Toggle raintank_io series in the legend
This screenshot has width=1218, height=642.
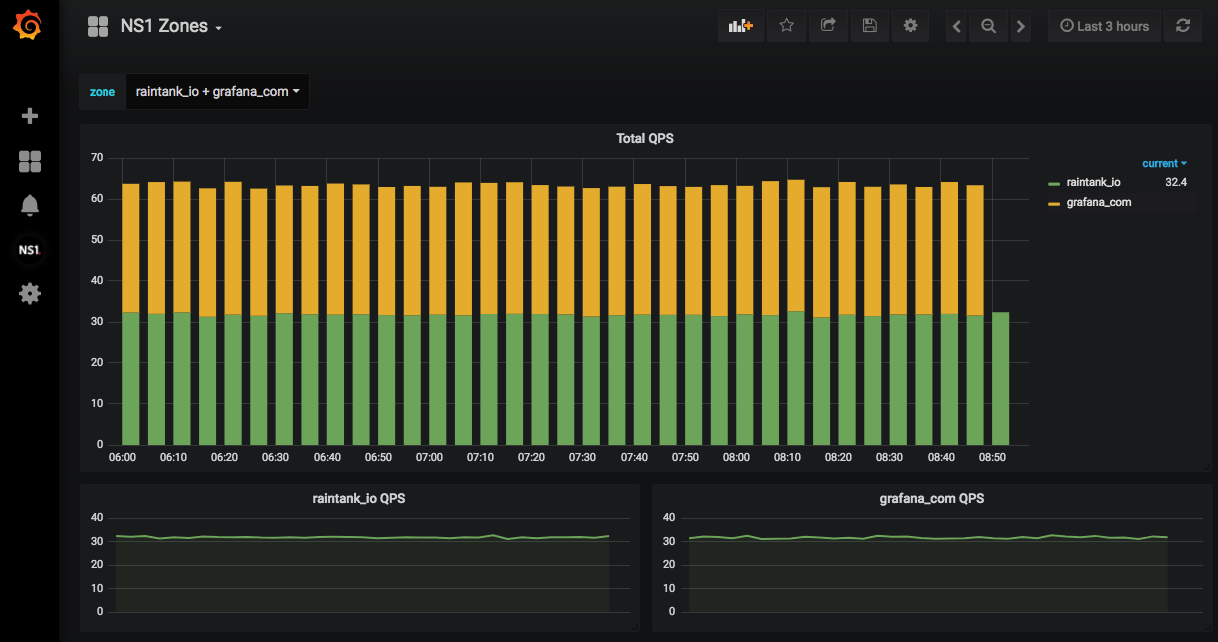1093,182
